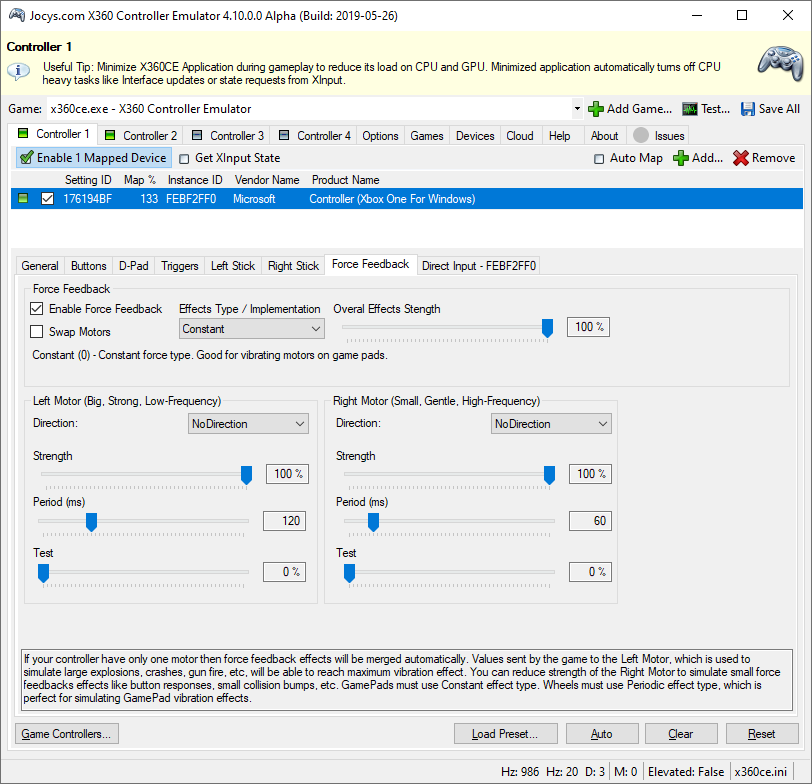Viewport: 812px width, 784px height.
Task: Uncheck the device row checkbox for 176194BF
Action: pos(47,198)
